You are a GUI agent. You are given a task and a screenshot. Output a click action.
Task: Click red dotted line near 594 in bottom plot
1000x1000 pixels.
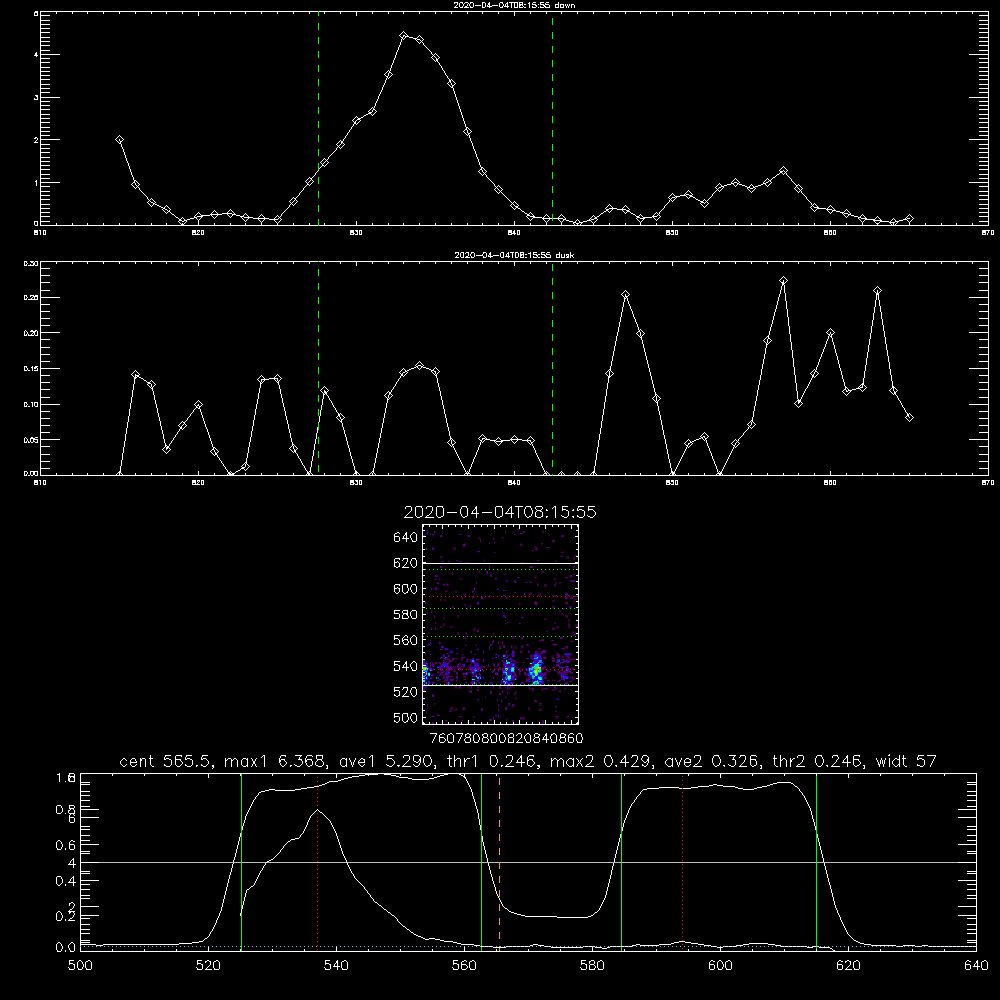682,860
